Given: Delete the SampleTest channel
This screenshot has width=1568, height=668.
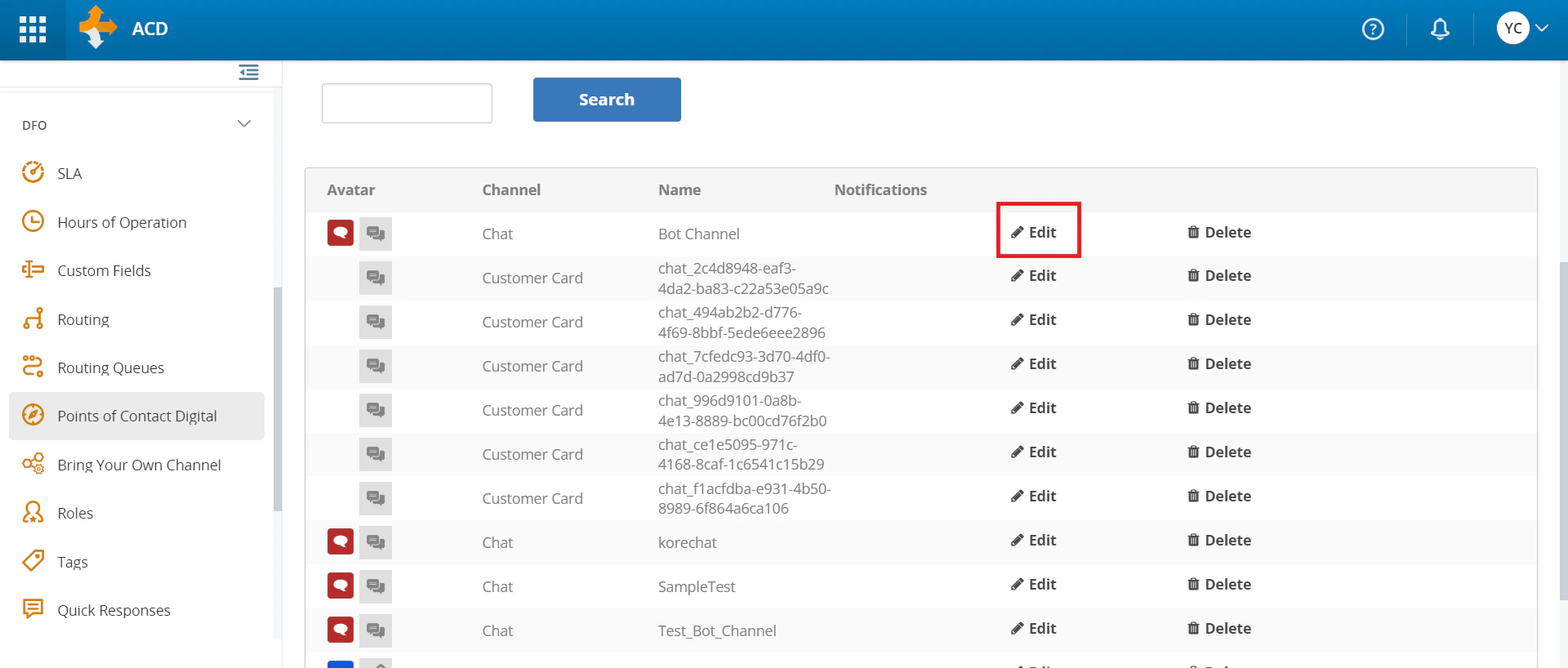Looking at the screenshot, I should (1219, 585).
